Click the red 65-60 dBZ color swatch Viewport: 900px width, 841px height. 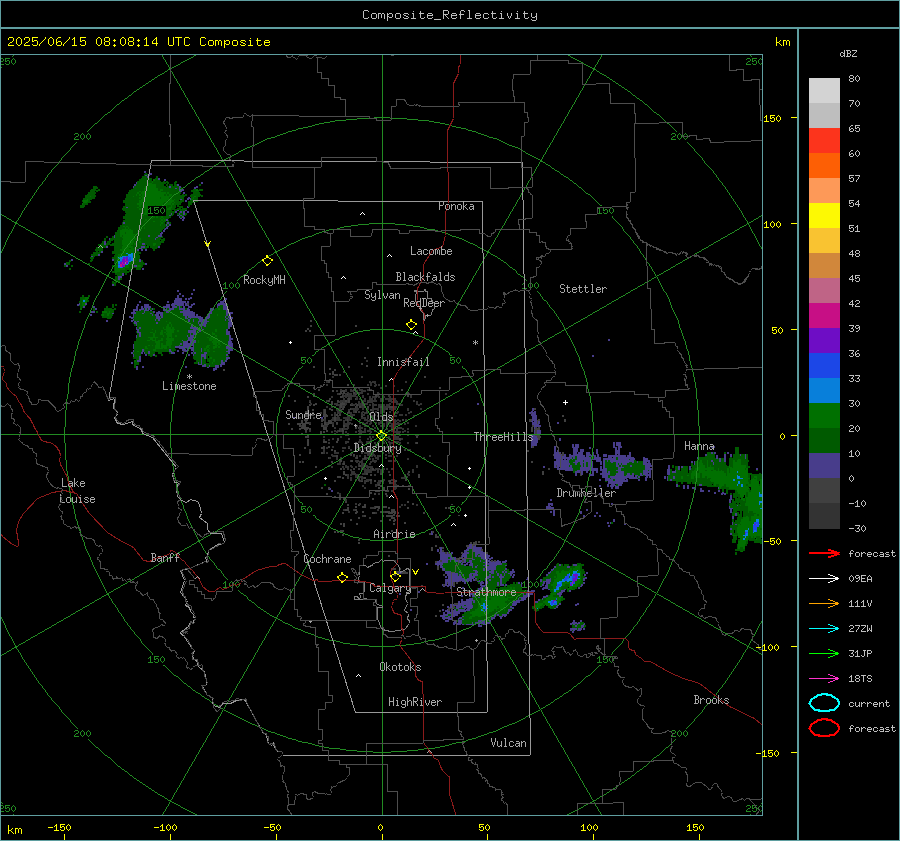824,141
